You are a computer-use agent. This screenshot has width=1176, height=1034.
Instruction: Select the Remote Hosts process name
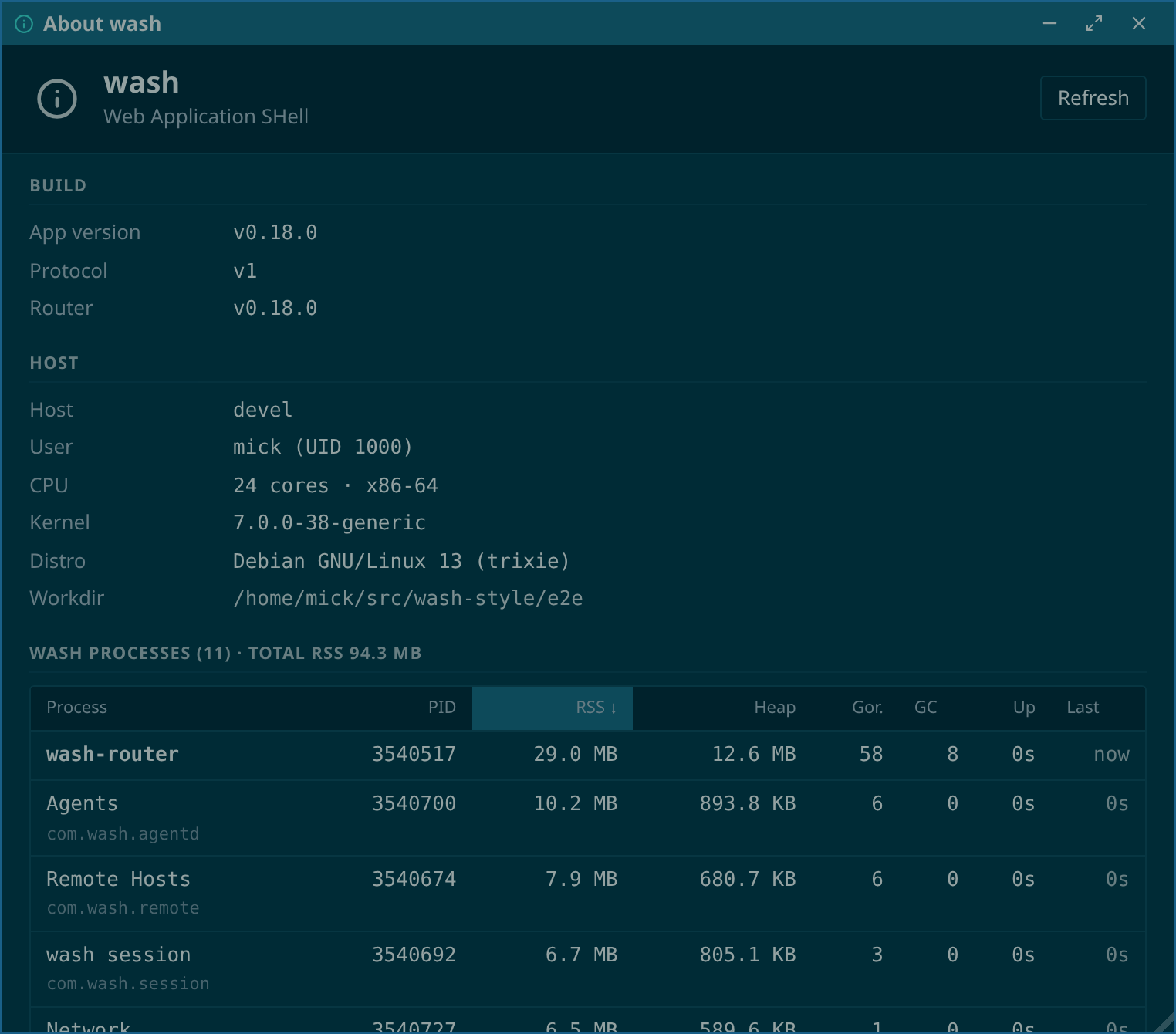118,879
